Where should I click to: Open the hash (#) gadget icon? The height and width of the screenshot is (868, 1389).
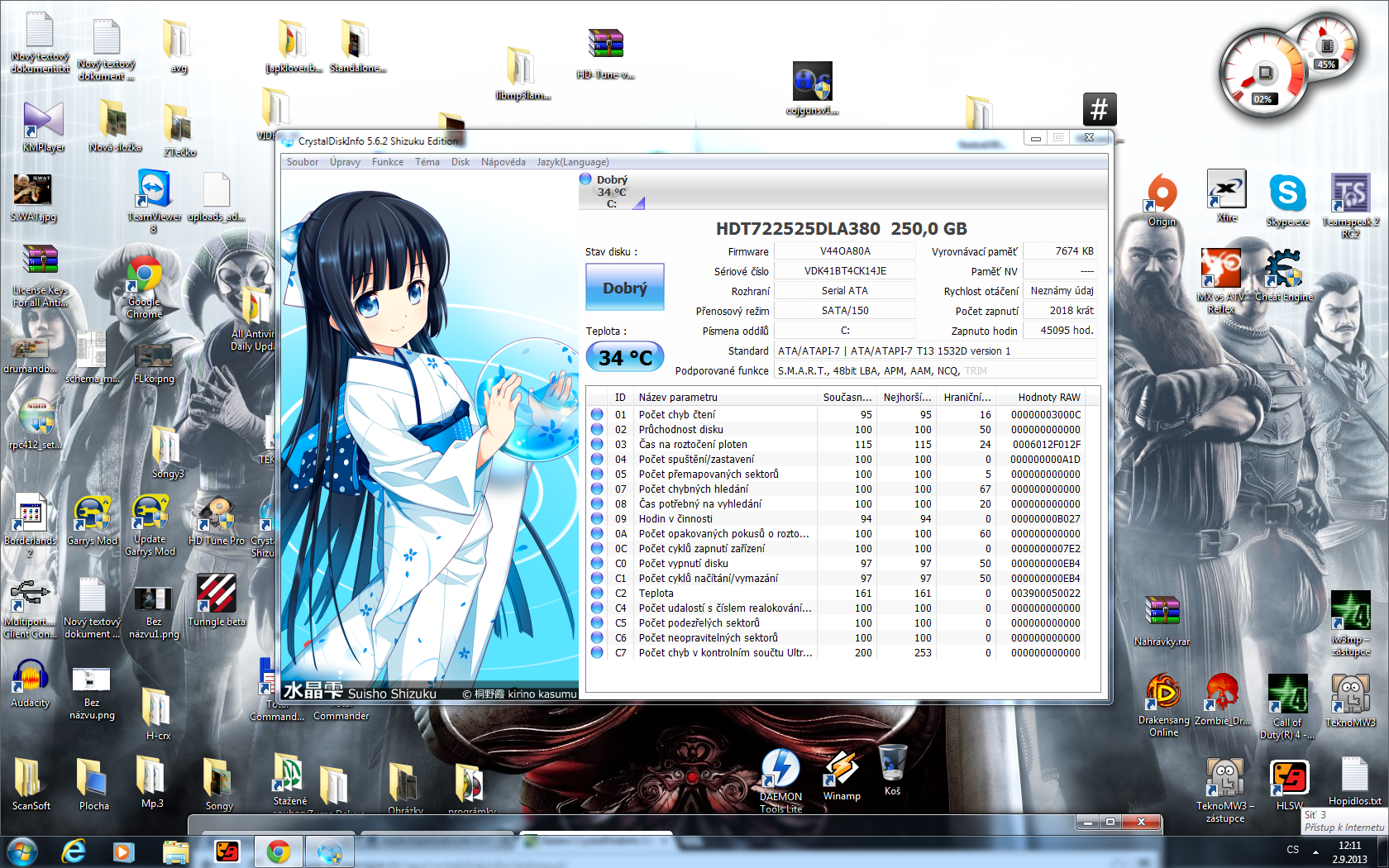click(x=1100, y=108)
